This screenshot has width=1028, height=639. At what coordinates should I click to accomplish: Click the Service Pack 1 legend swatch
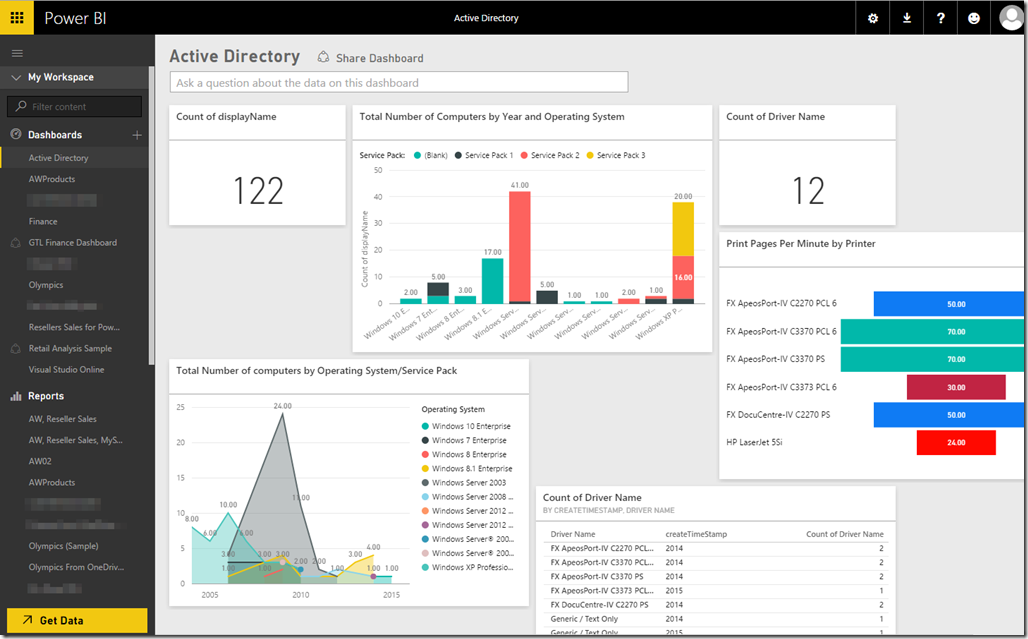(458, 155)
